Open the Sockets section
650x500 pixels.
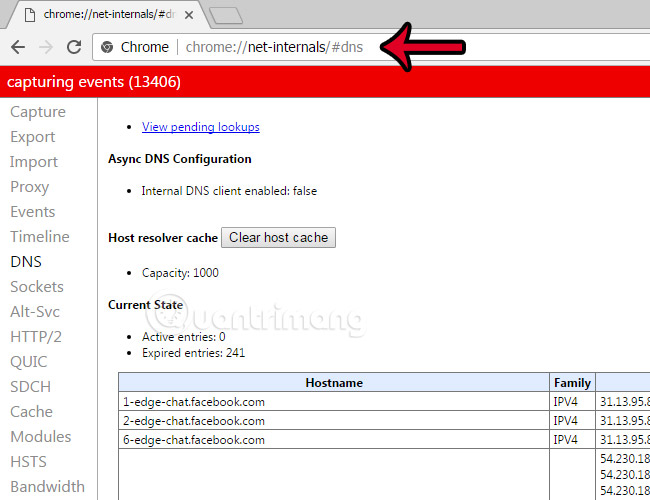36,286
